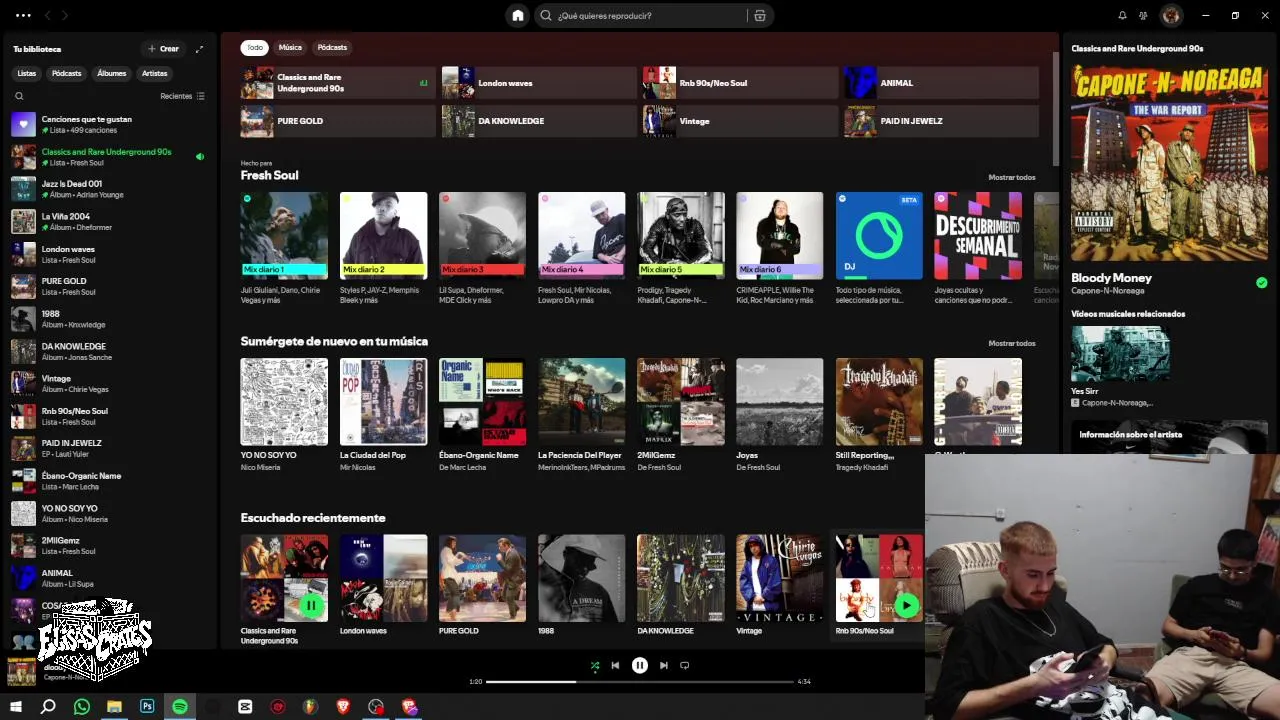Open the Vintage quick-access tile
Screen dimensions: 1280x720
pyautogui.click(x=739, y=121)
